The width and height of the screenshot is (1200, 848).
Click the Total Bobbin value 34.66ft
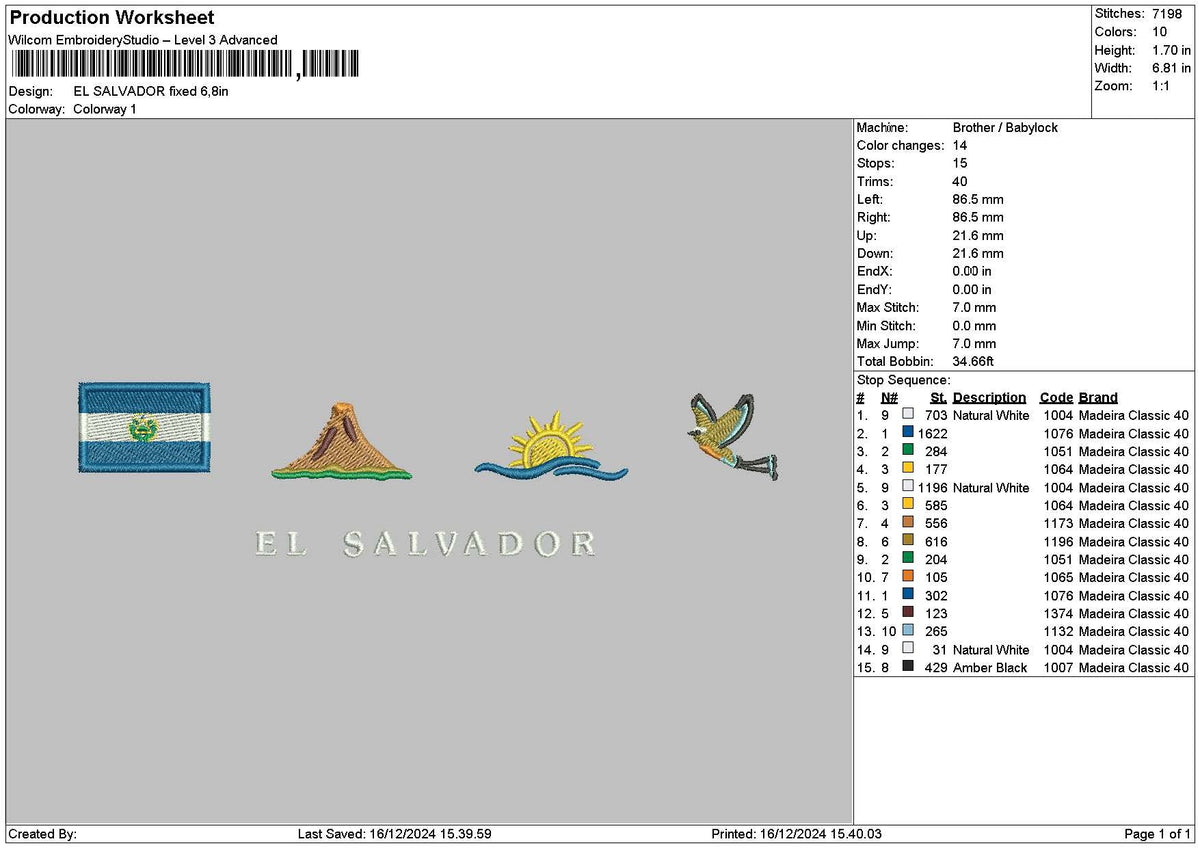click(x=973, y=362)
